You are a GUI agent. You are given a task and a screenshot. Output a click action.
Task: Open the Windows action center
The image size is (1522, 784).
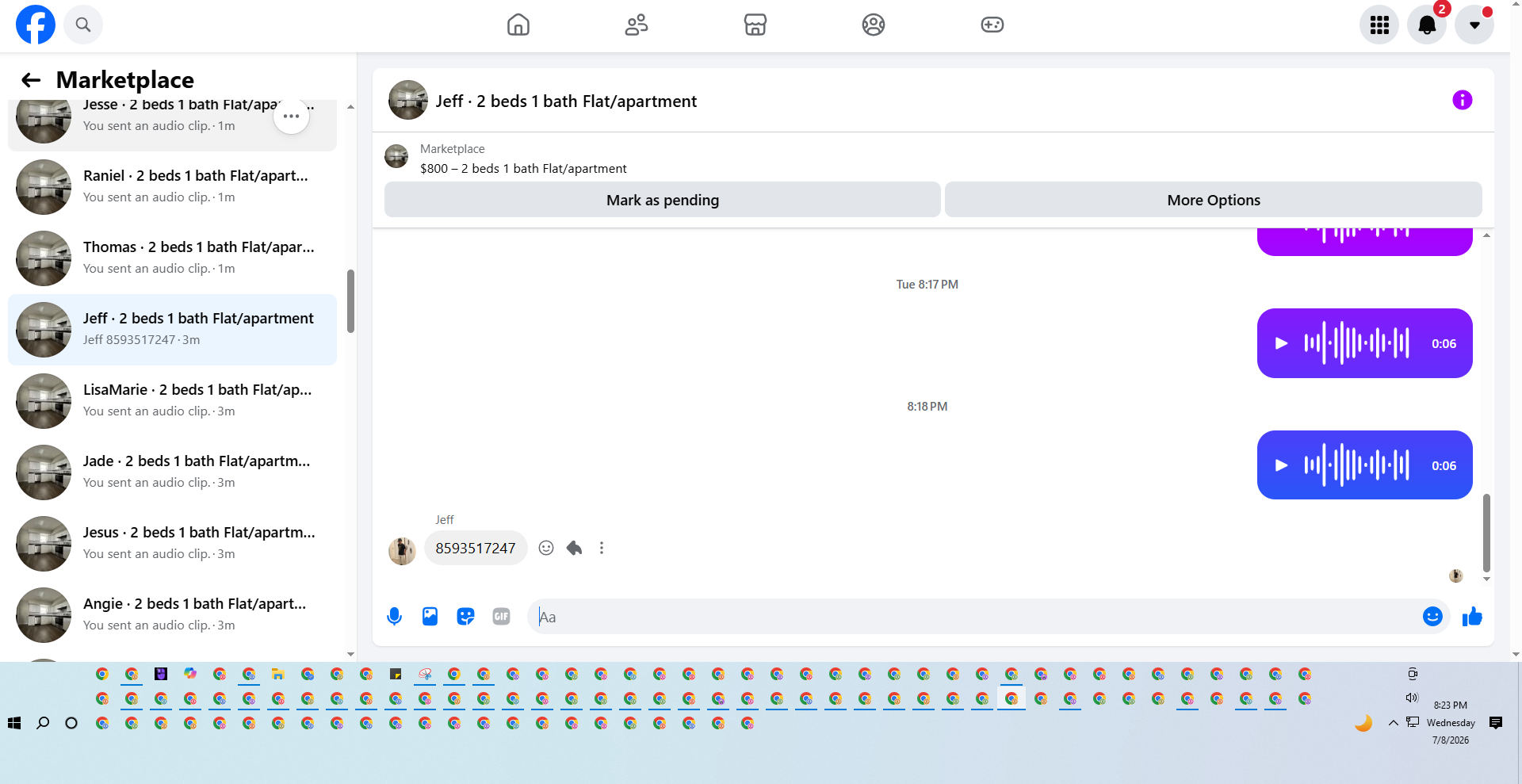pos(1496,723)
